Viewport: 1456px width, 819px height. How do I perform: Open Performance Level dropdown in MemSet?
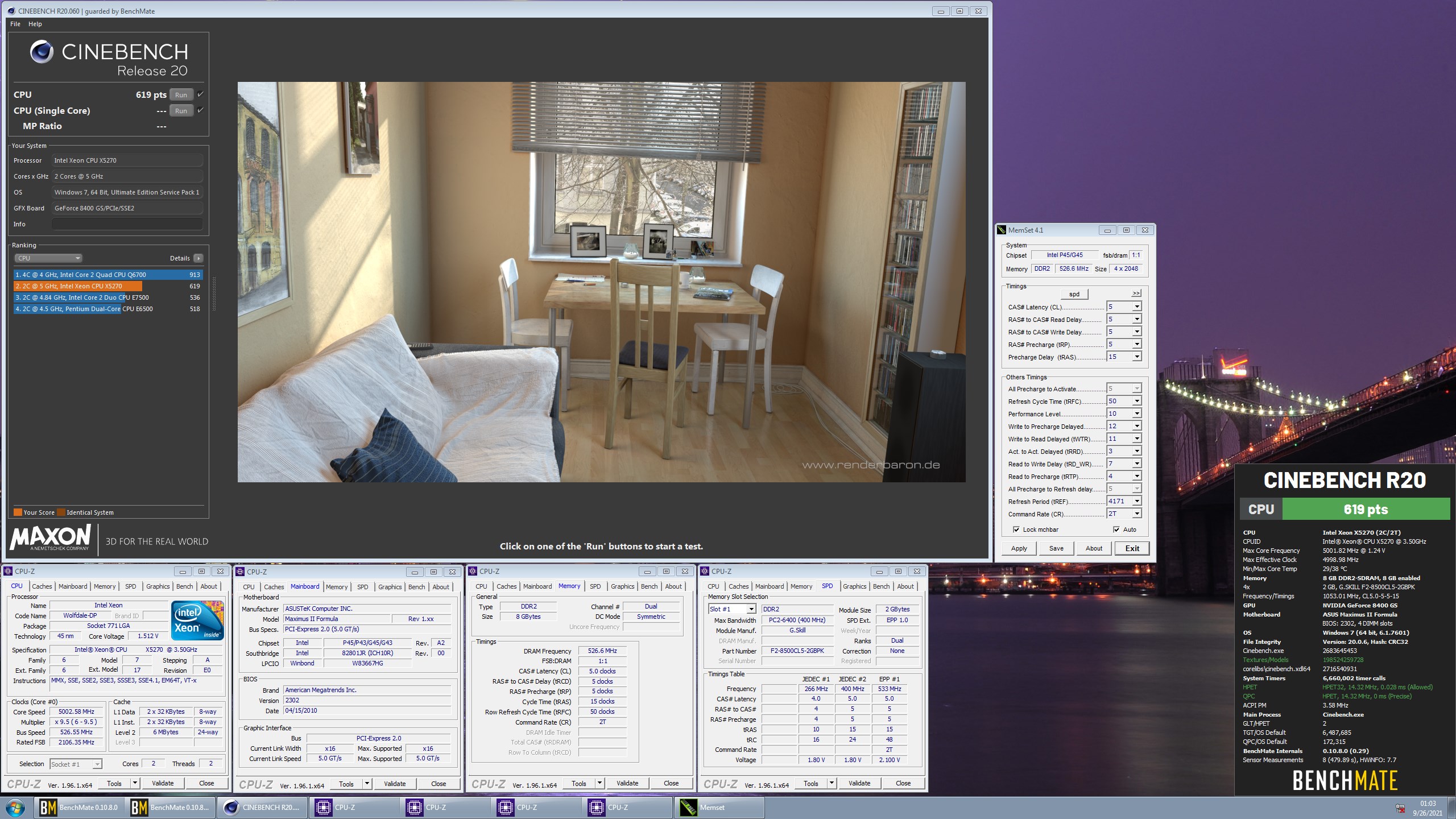1136,414
